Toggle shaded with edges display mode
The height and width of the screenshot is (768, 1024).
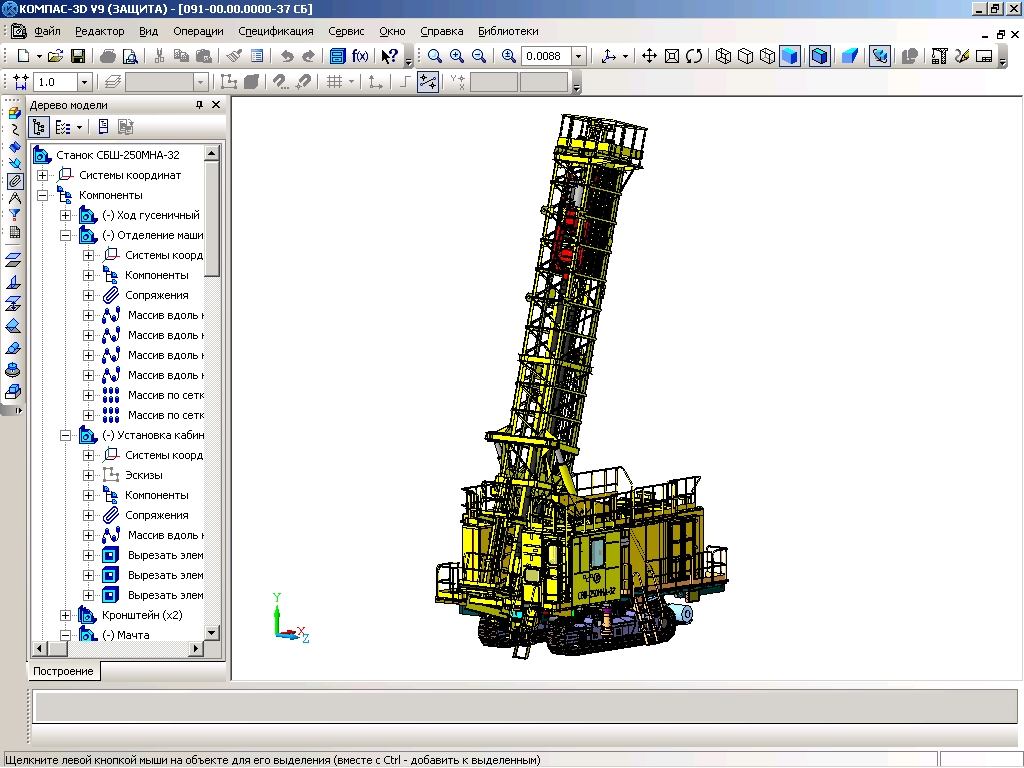click(x=819, y=56)
